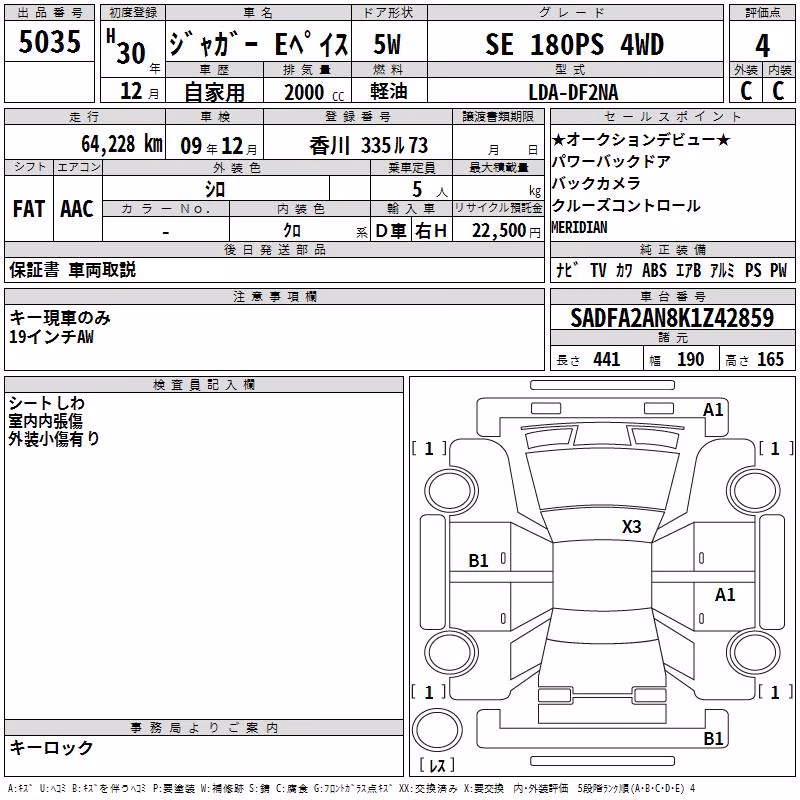Click sales point クルーズコントロール
This screenshot has height=800, width=800.
pos(626,206)
